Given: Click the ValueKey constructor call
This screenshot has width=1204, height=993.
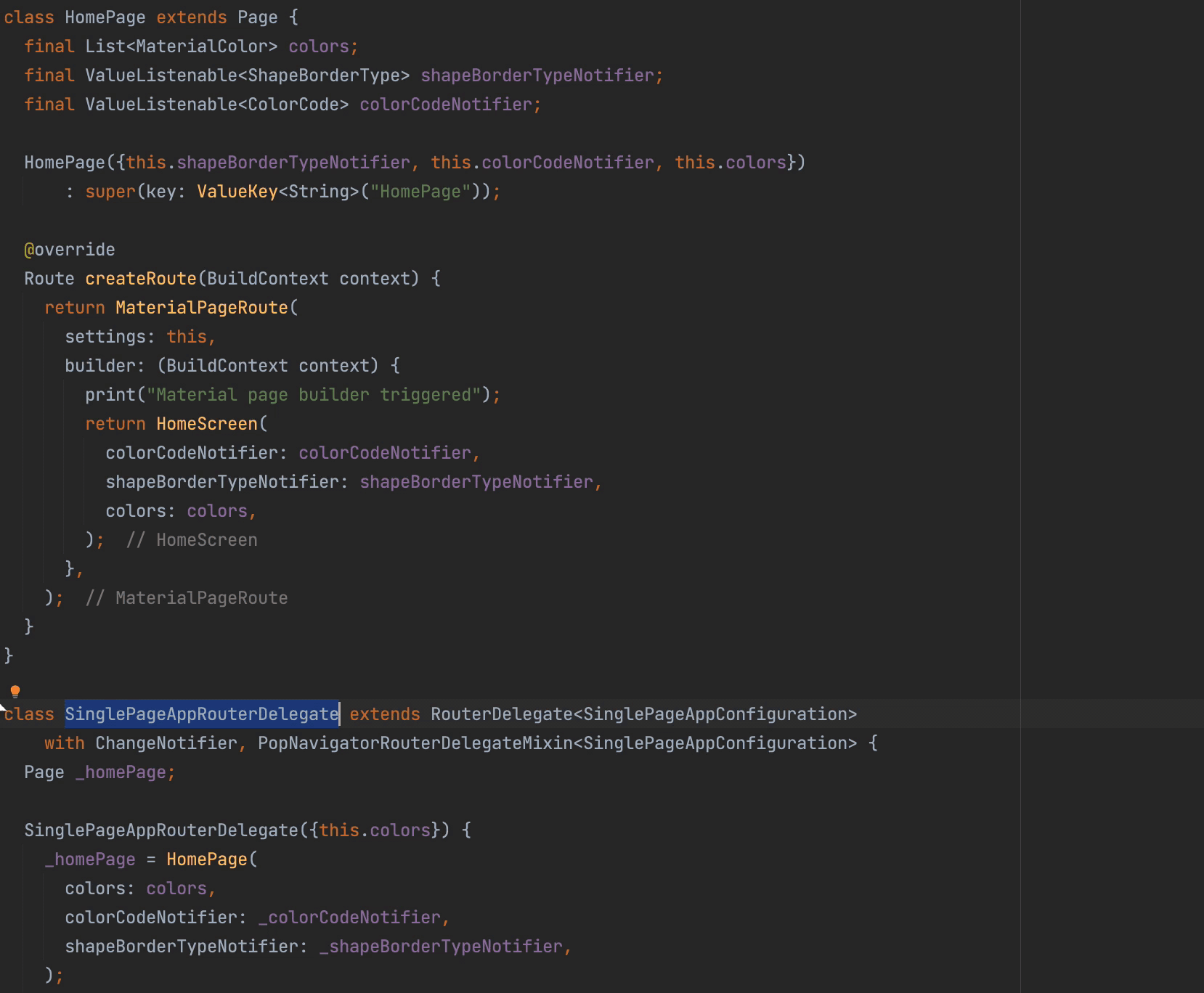Looking at the screenshot, I should [237, 192].
